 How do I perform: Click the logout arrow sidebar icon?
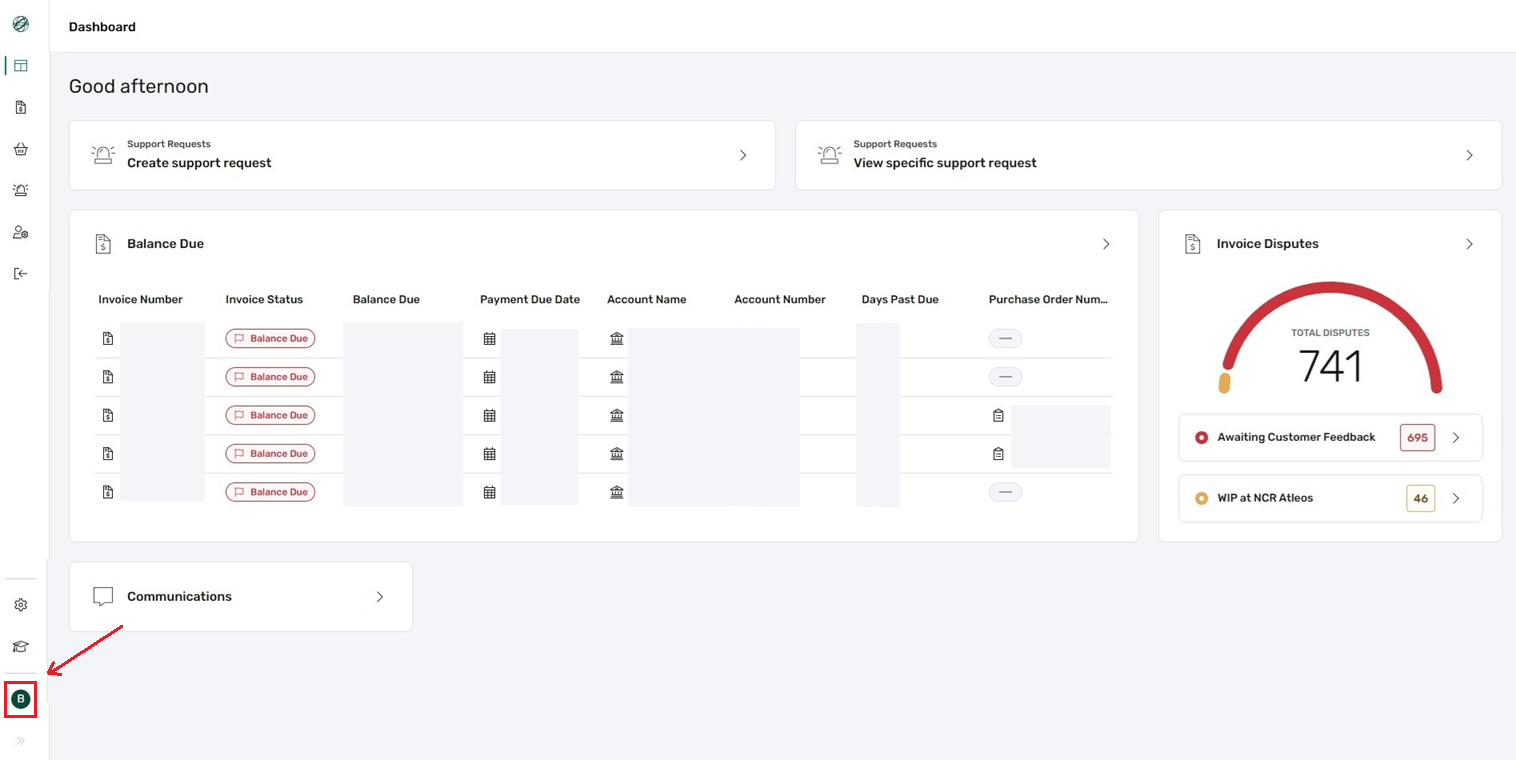[x=20, y=273]
